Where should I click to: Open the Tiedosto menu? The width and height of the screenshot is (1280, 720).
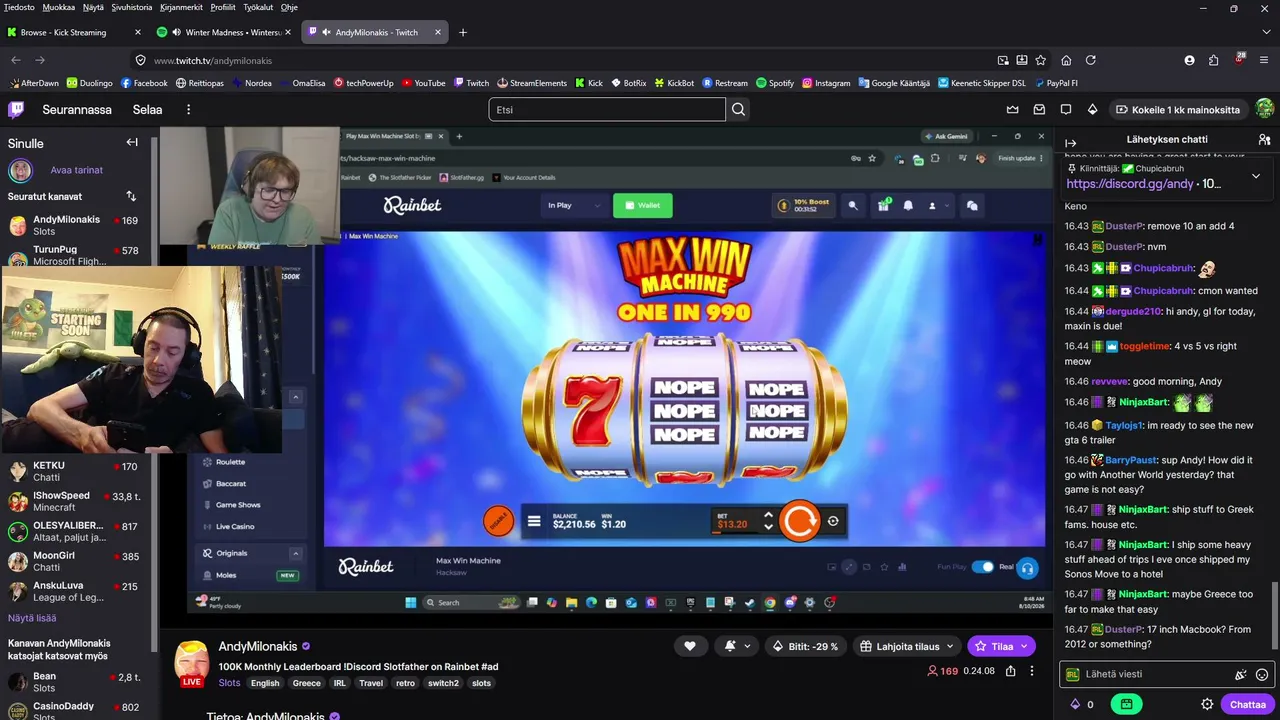pos(19,7)
